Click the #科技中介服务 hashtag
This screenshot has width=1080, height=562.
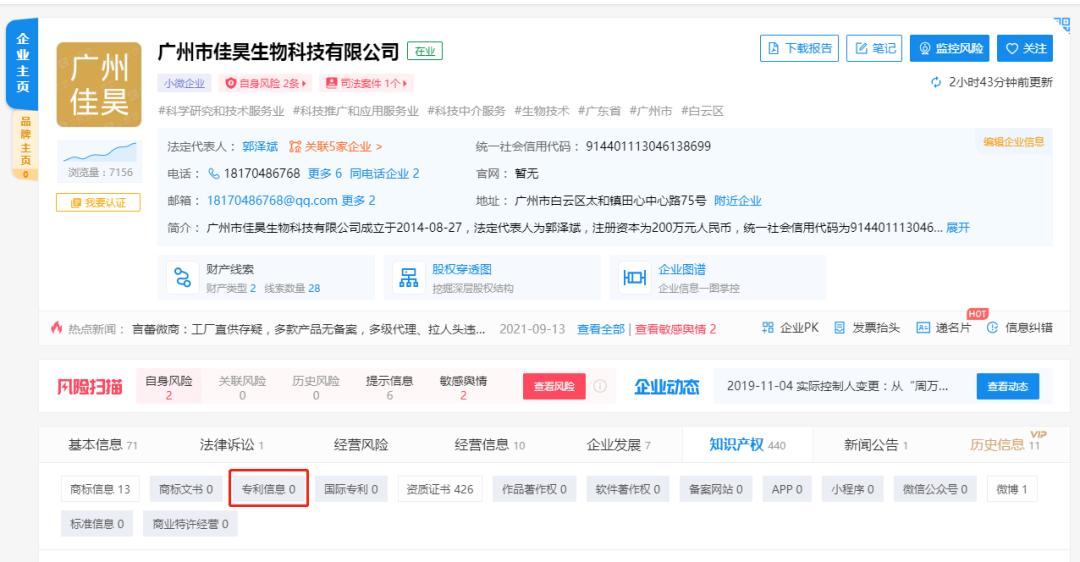pos(466,111)
